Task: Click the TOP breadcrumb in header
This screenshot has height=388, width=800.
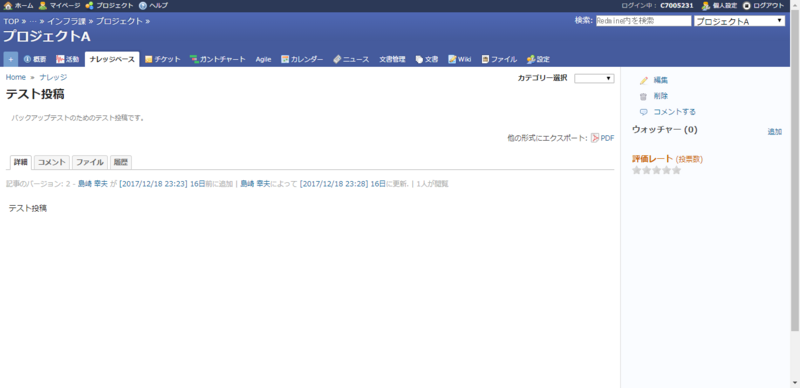Action: point(11,21)
